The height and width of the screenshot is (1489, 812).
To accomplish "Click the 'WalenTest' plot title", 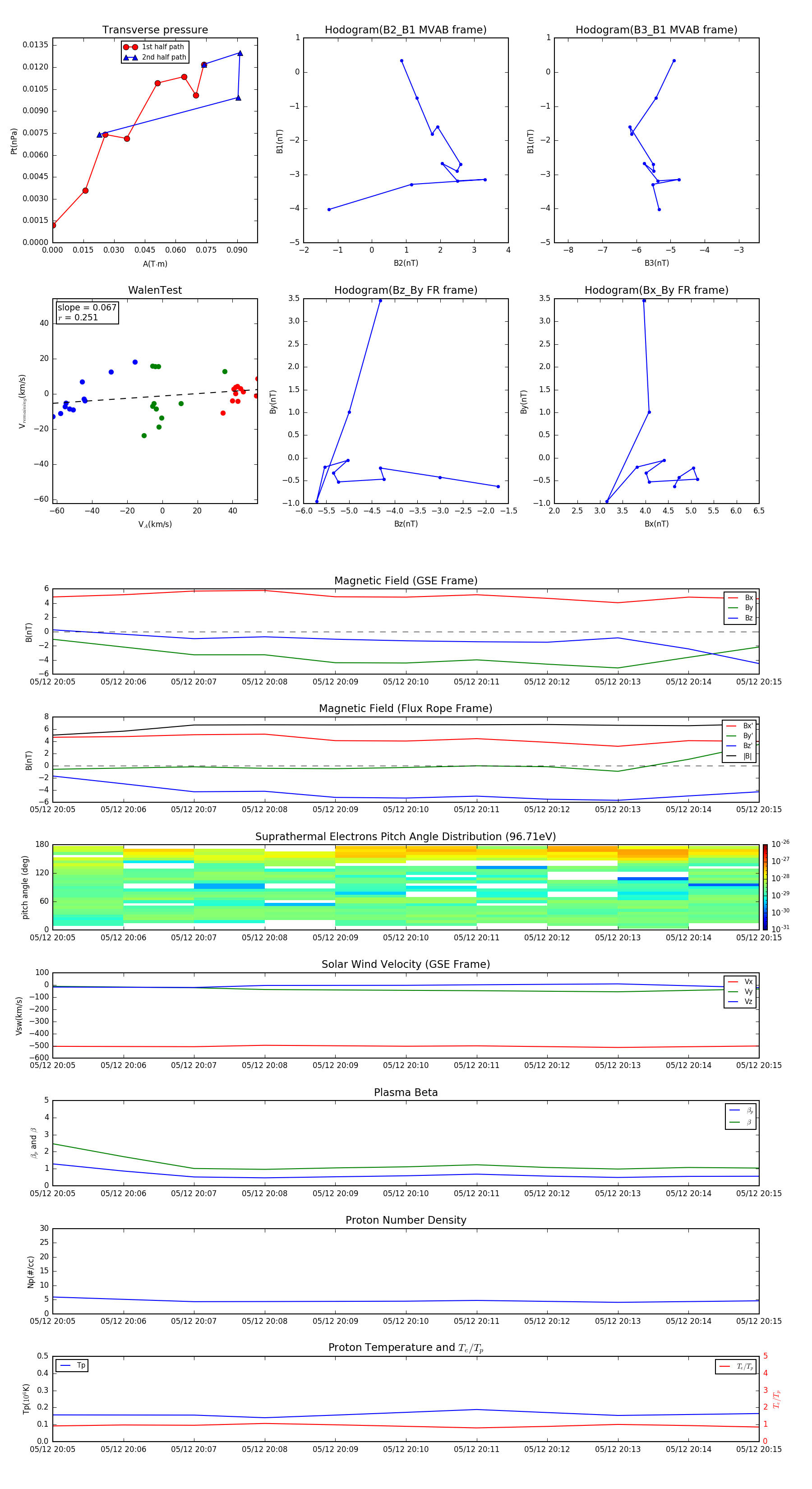I will tap(155, 290).
